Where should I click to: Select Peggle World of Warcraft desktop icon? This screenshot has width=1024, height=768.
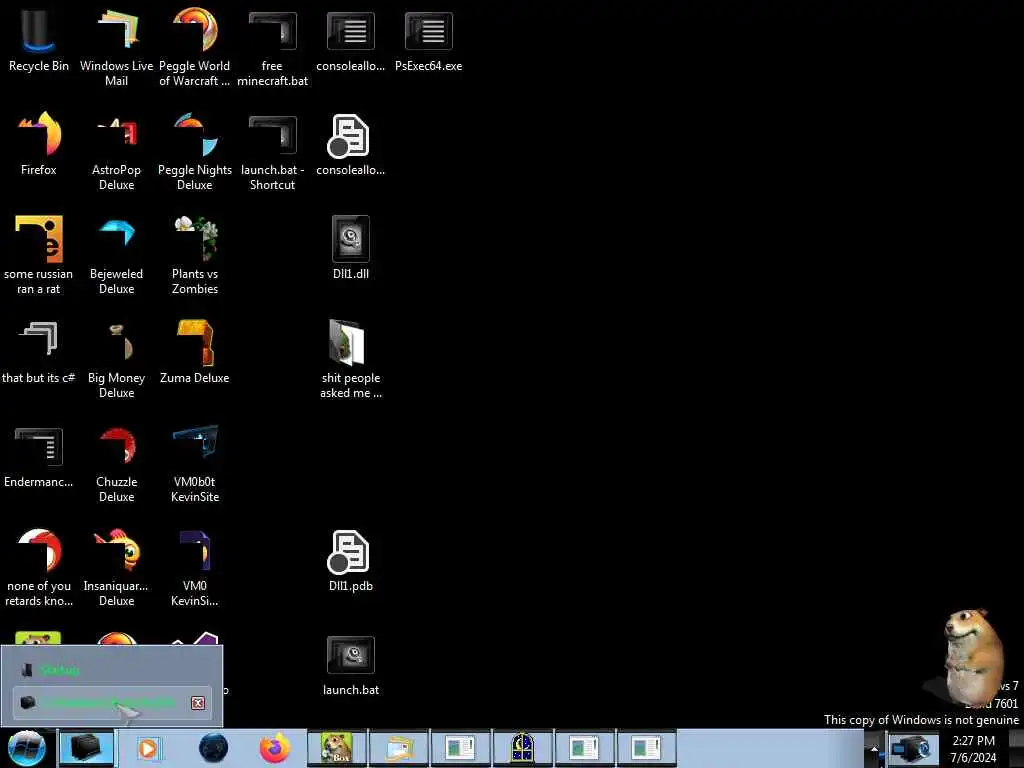(x=195, y=47)
